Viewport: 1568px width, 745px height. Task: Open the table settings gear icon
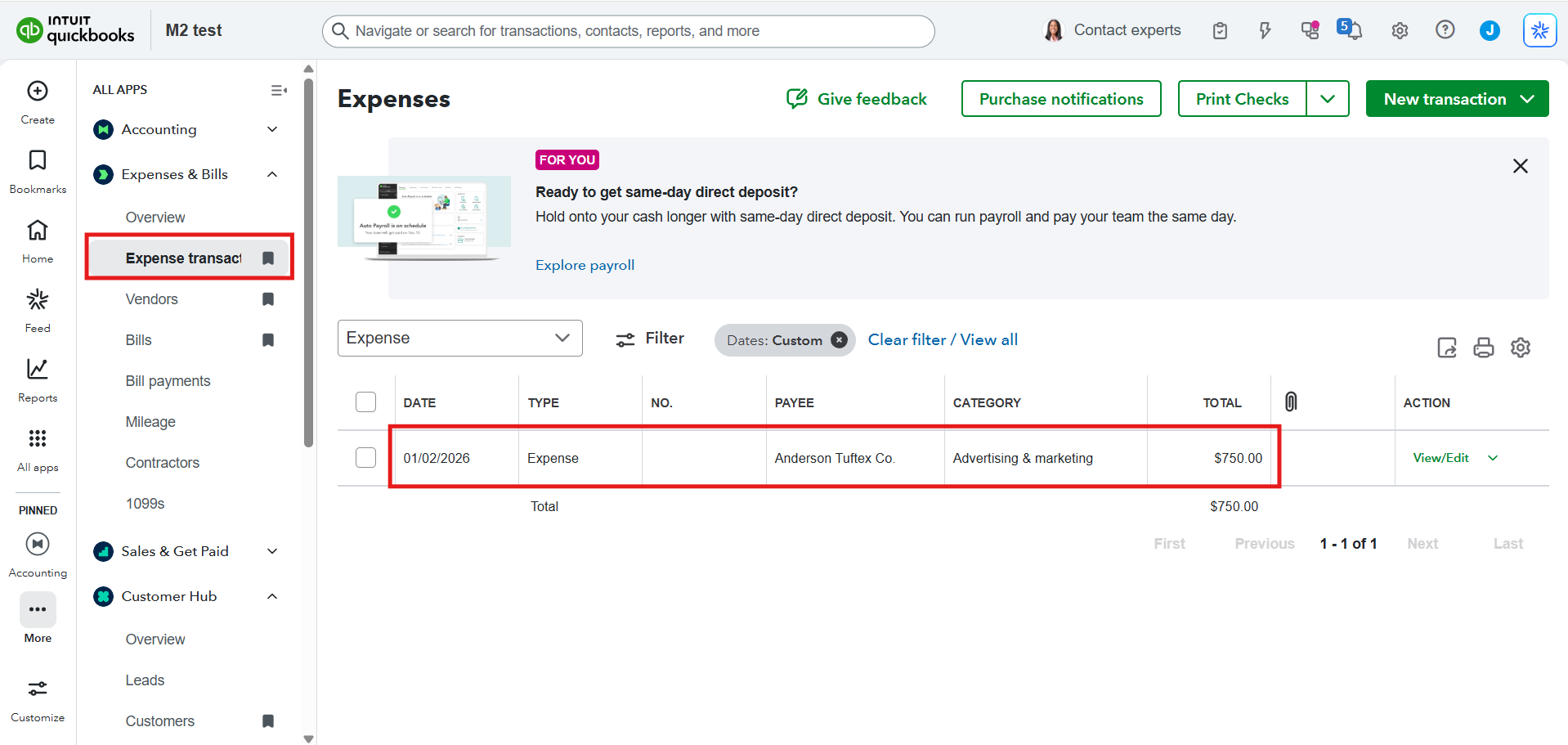[x=1521, y=348]
